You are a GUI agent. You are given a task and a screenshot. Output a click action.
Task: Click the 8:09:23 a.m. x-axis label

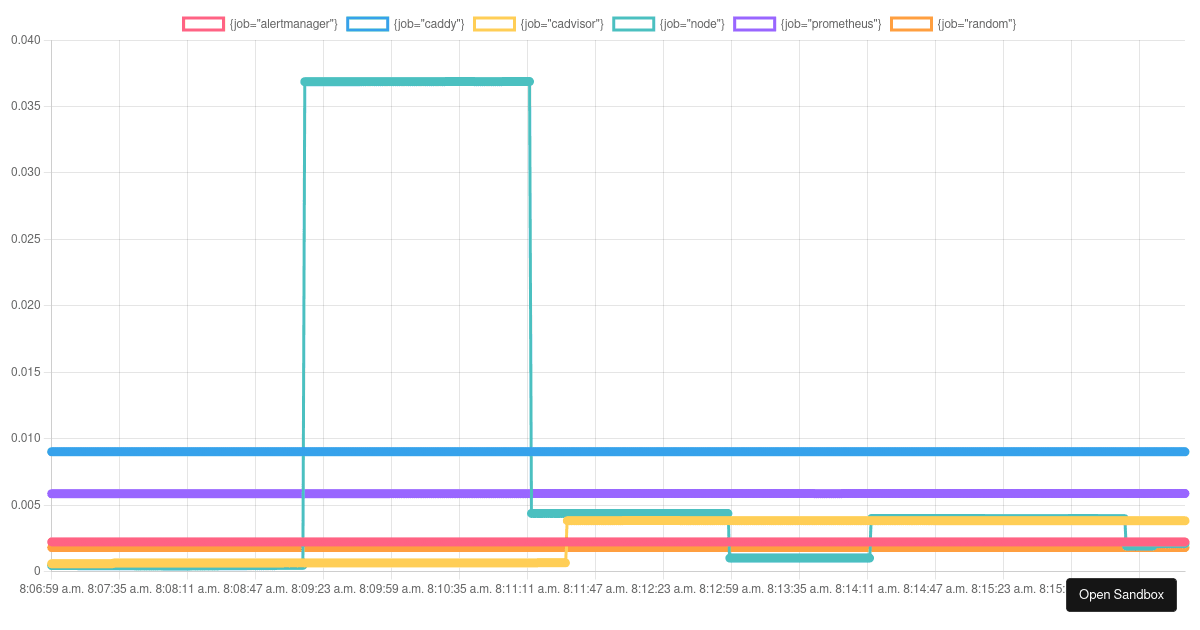[325, 589]
